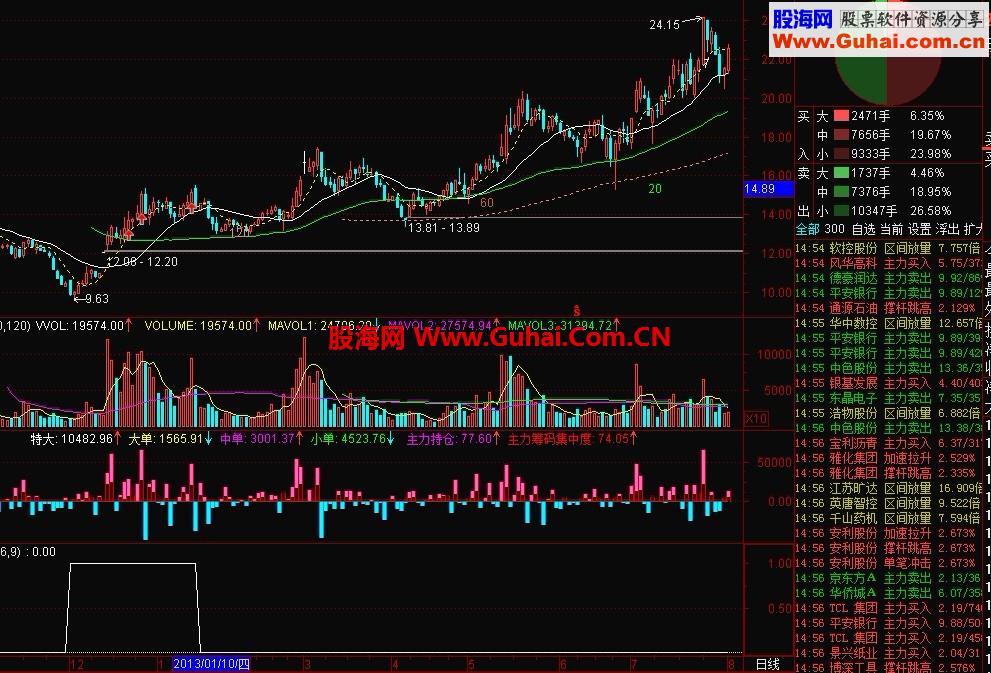Open the 自选 tab

[x=863, y=229]
